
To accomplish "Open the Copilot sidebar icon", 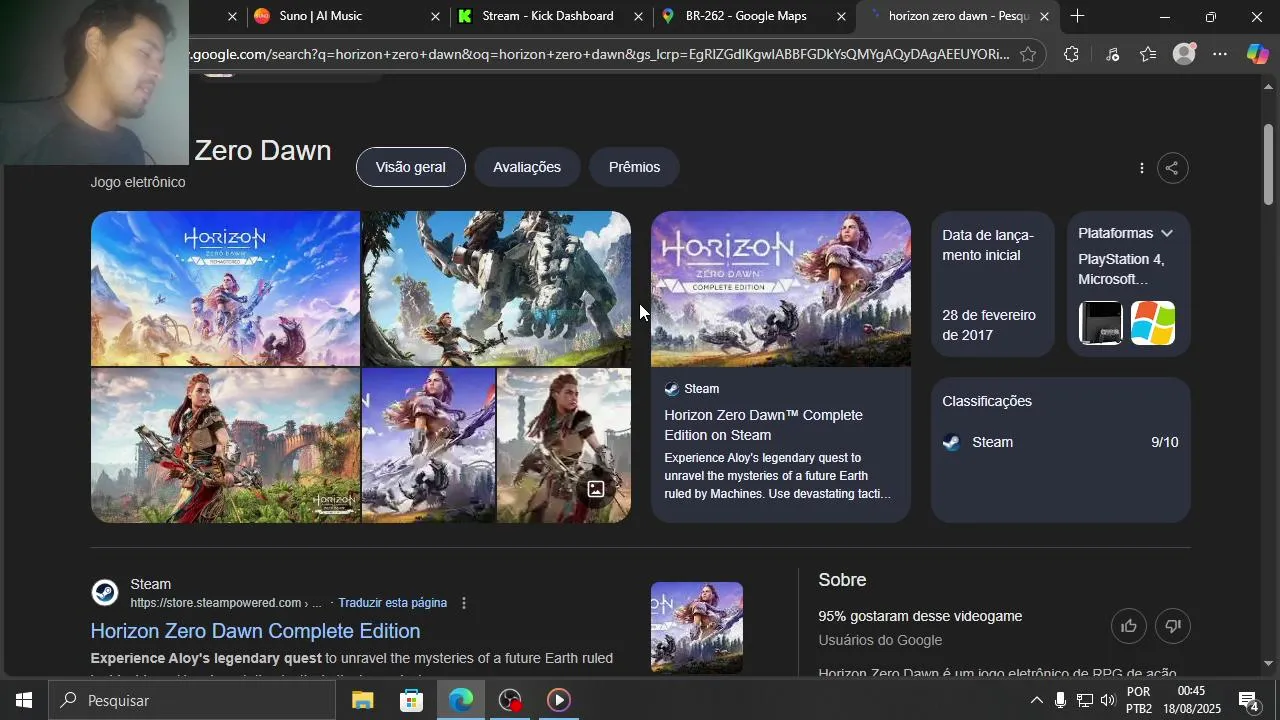I will tap(1257, 54).
